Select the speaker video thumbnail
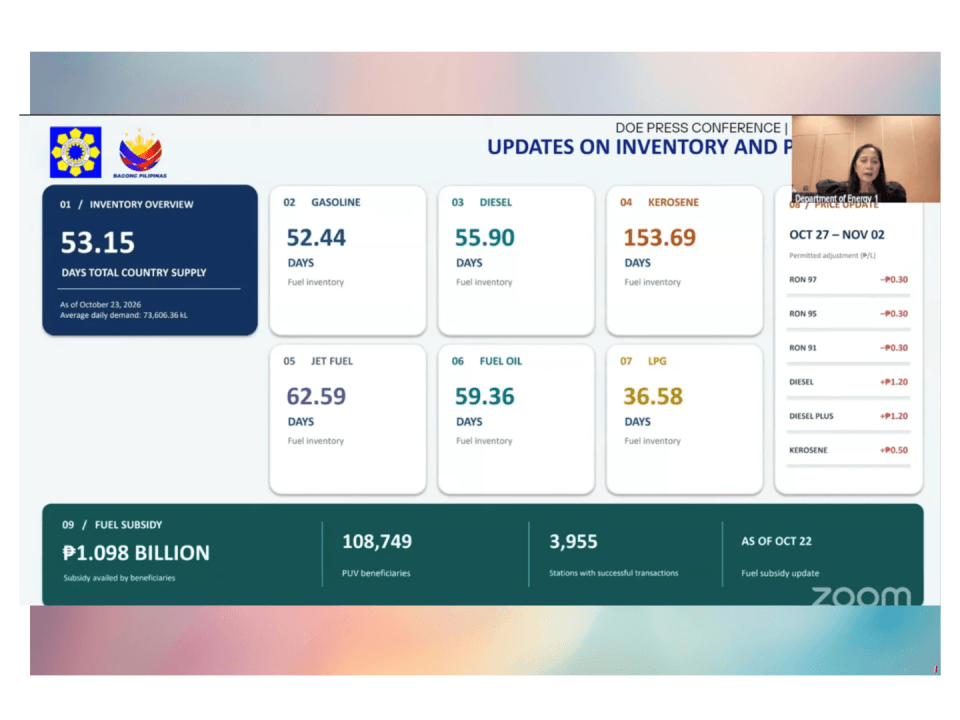 (866, 159)
